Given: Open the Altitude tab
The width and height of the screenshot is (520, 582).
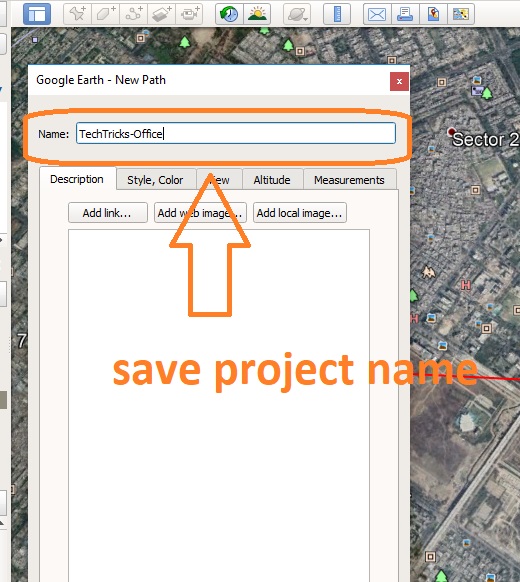Looking at the screenshot, I should pyautogui.click(x=272, y=180).
